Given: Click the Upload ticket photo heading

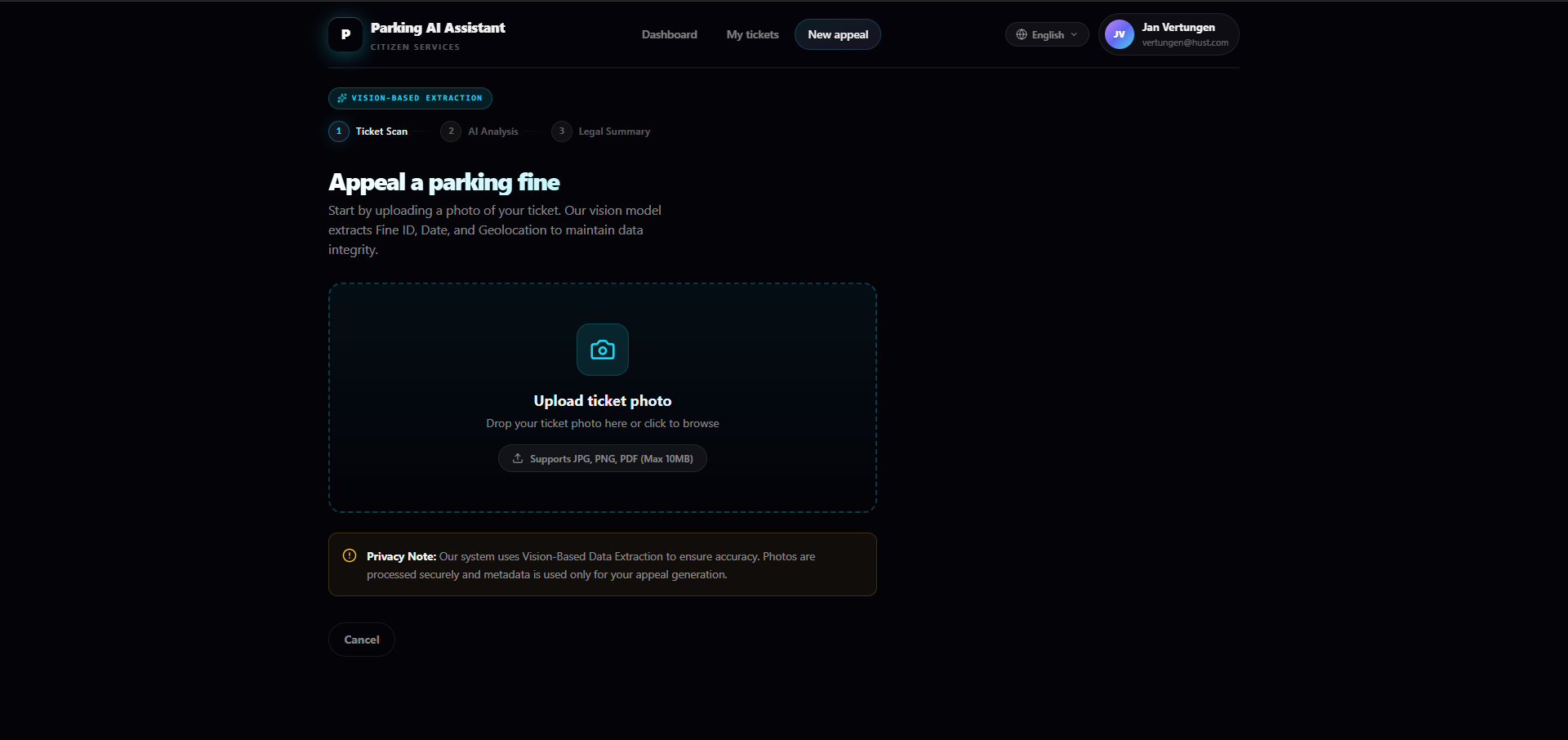Looking at the screenshot, I should [x=602, y=401].
